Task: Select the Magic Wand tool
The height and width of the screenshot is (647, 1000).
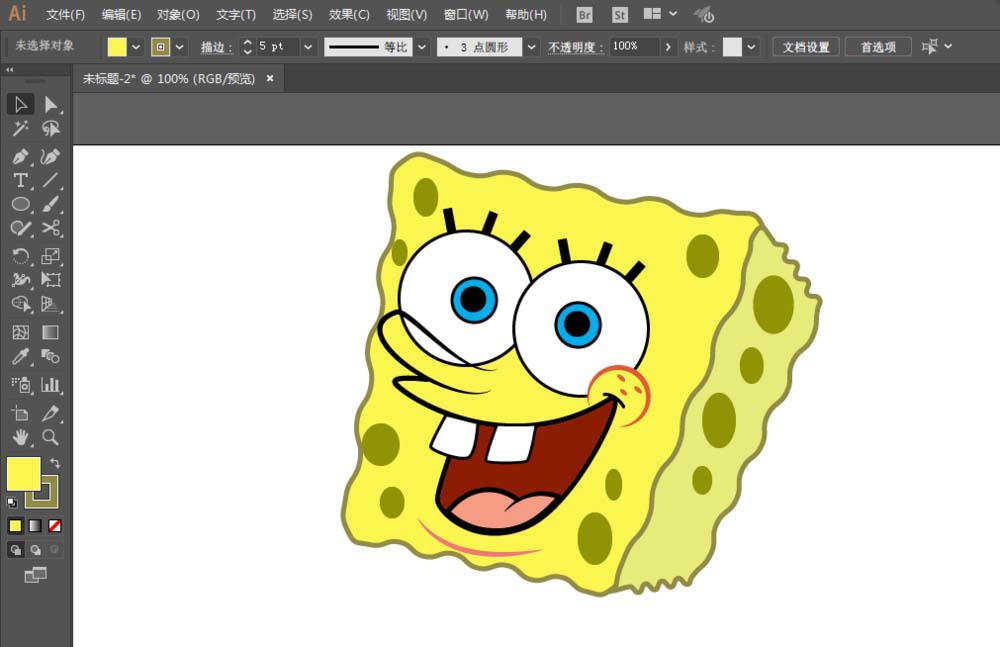Action: coord(20,129)
